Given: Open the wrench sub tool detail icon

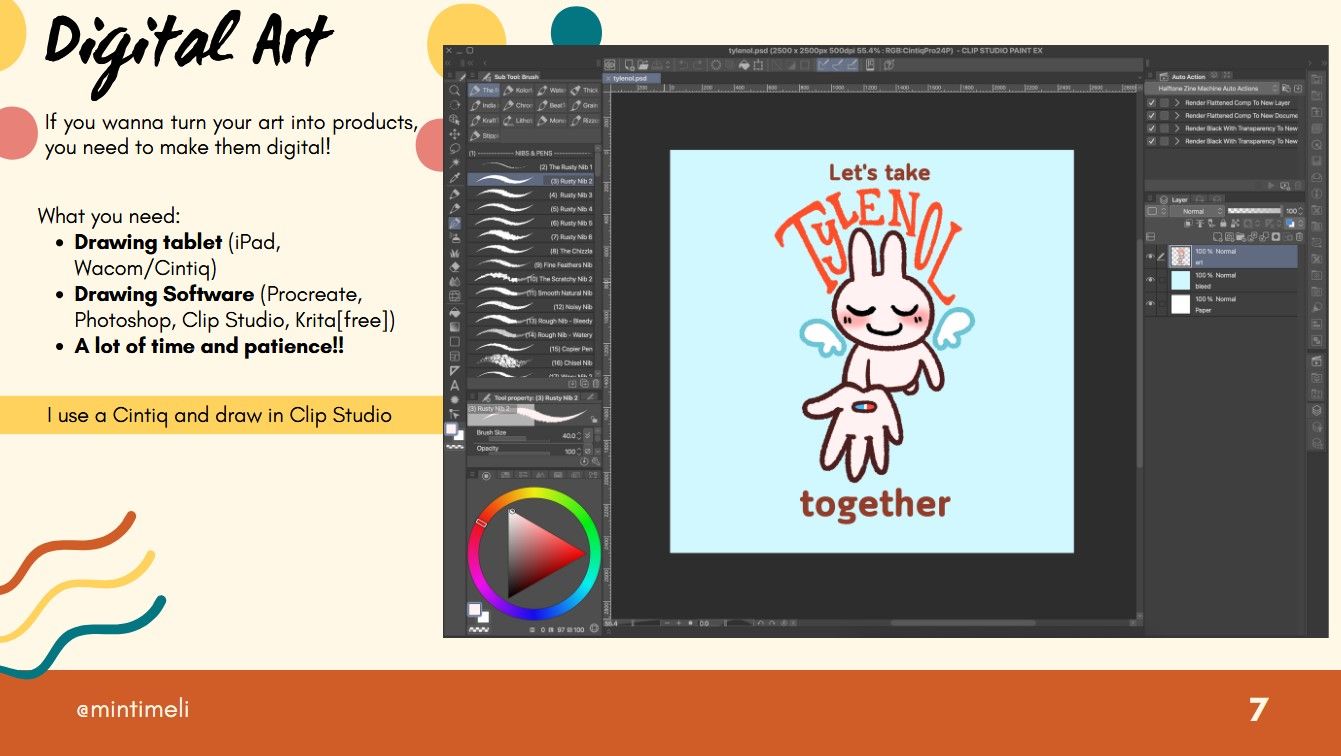Looking at the screenshot, I should pyautogui.click(x=596, y=461).
